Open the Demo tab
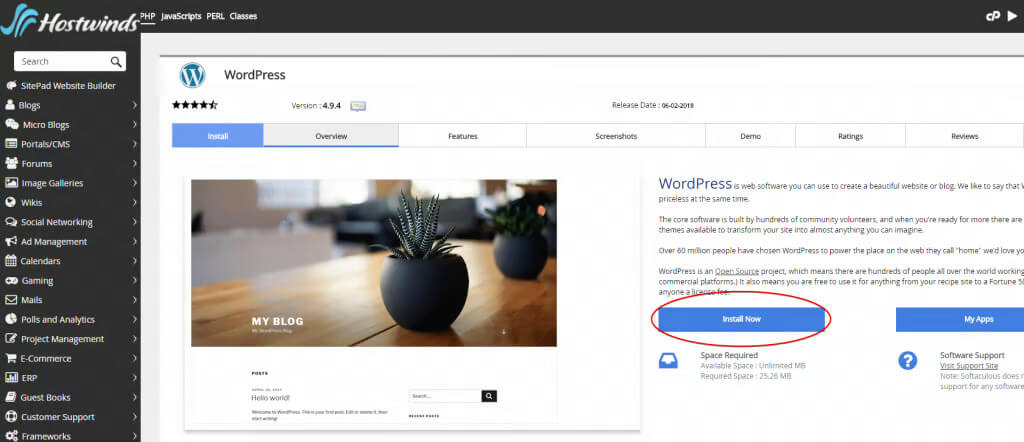Image resolution: width=1024 pixels, height=442 pixels. 750,136
